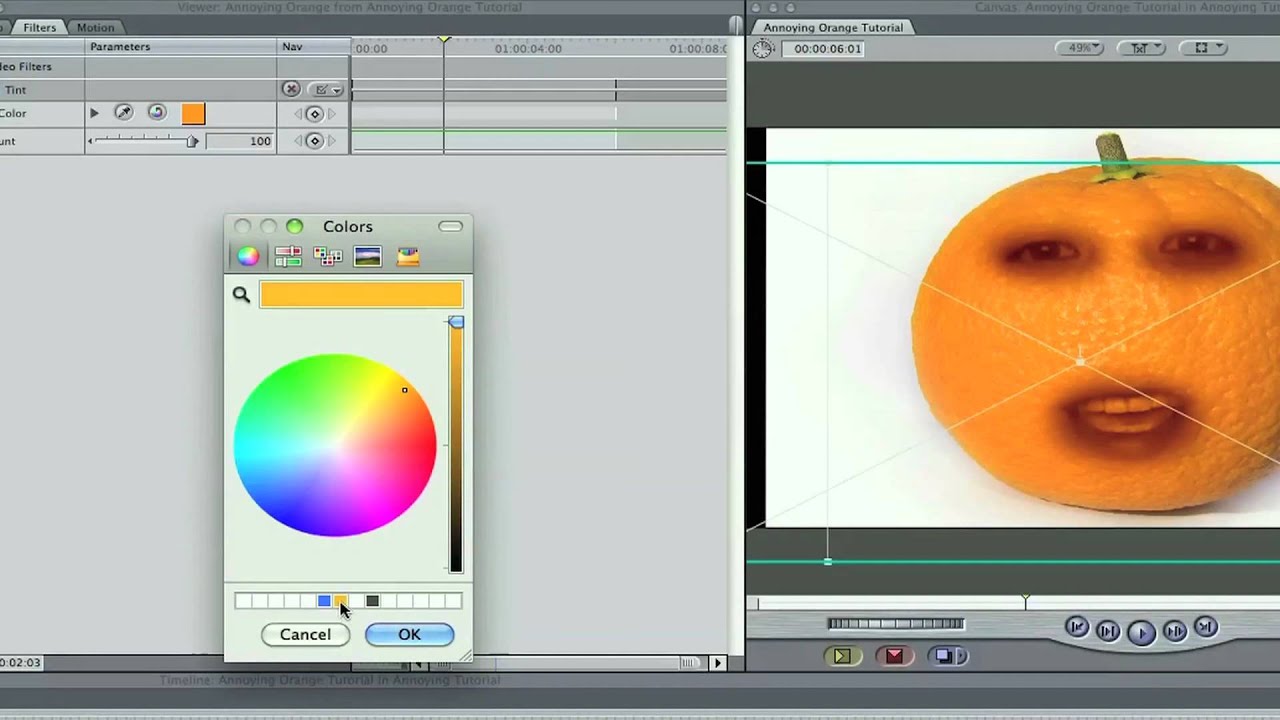Open the Tint filter enable dropdown
The height and width of the screenshot is (720, 1280).
(x=326, y=89)
